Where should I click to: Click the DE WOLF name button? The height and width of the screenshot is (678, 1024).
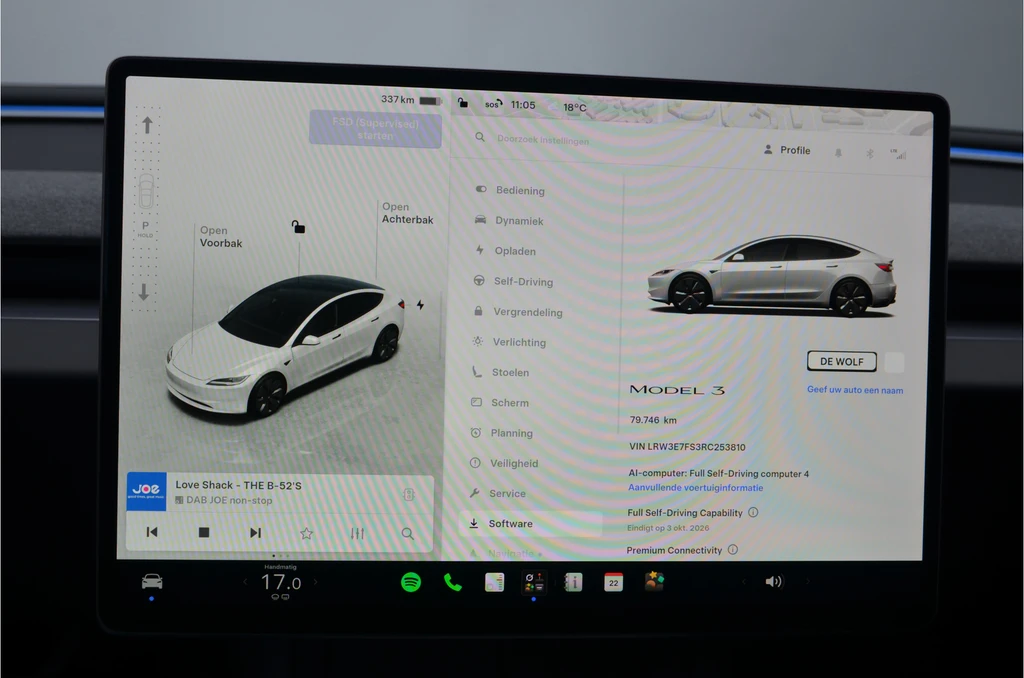click(842, 361)
